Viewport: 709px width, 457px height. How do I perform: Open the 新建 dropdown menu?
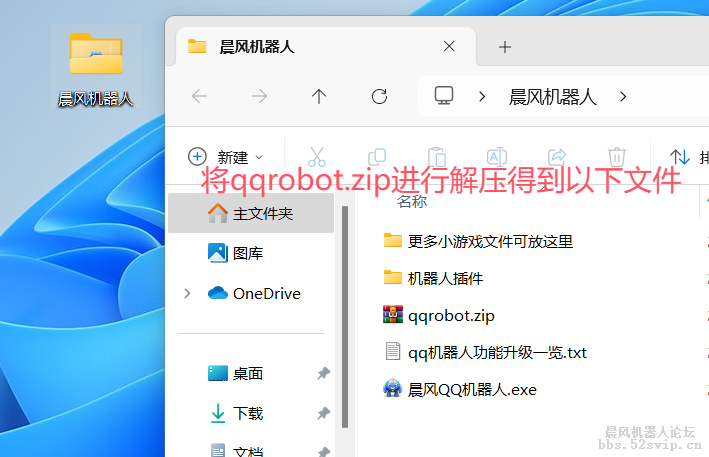(226, 157)
